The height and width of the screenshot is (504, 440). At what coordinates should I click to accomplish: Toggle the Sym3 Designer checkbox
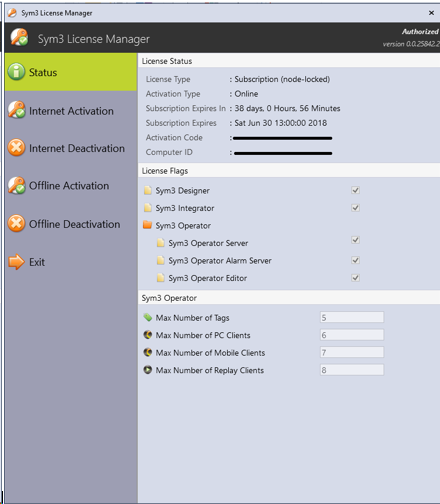click(x=355, y=190)
